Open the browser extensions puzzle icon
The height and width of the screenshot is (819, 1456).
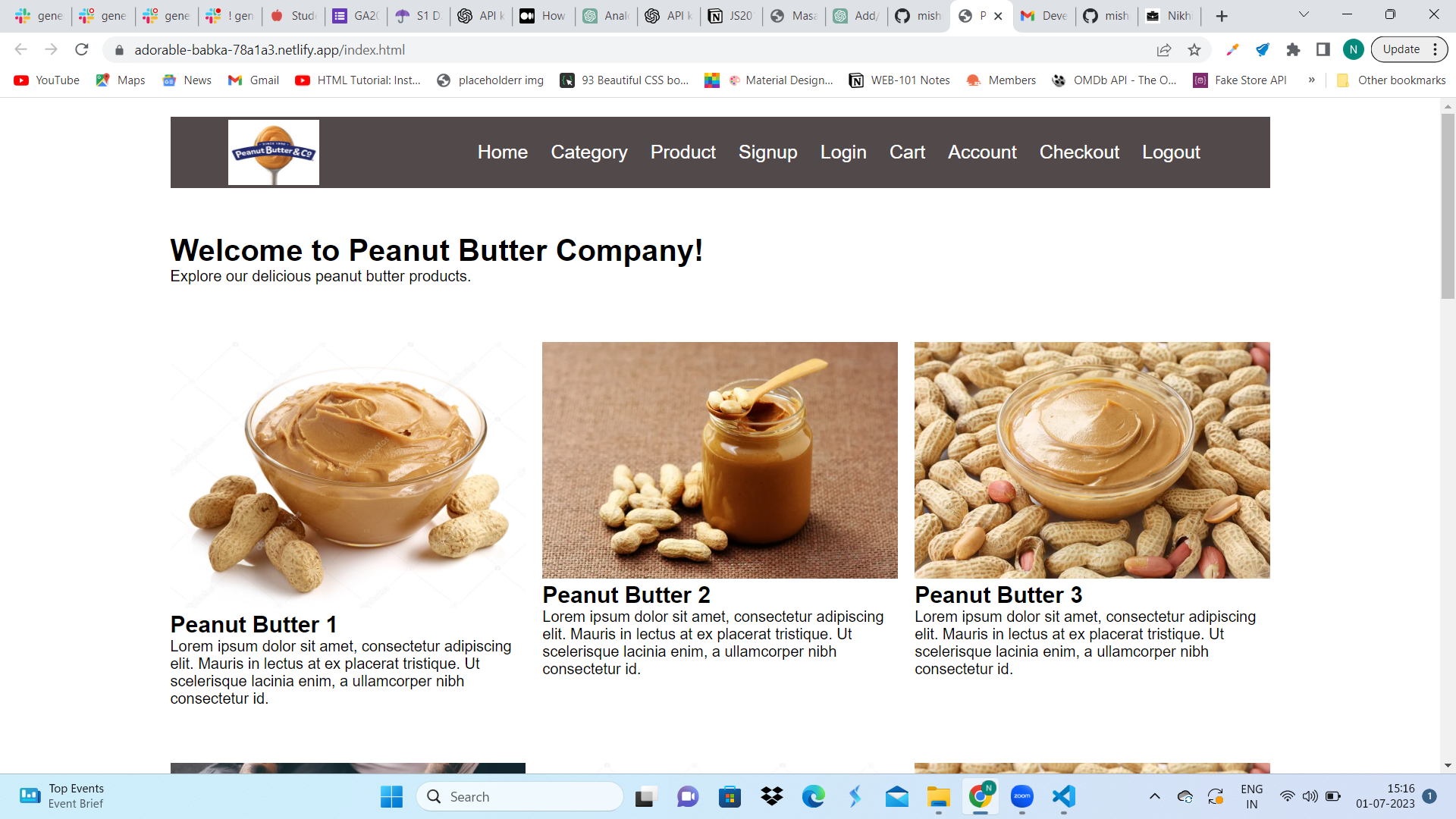click(1293, 49)
